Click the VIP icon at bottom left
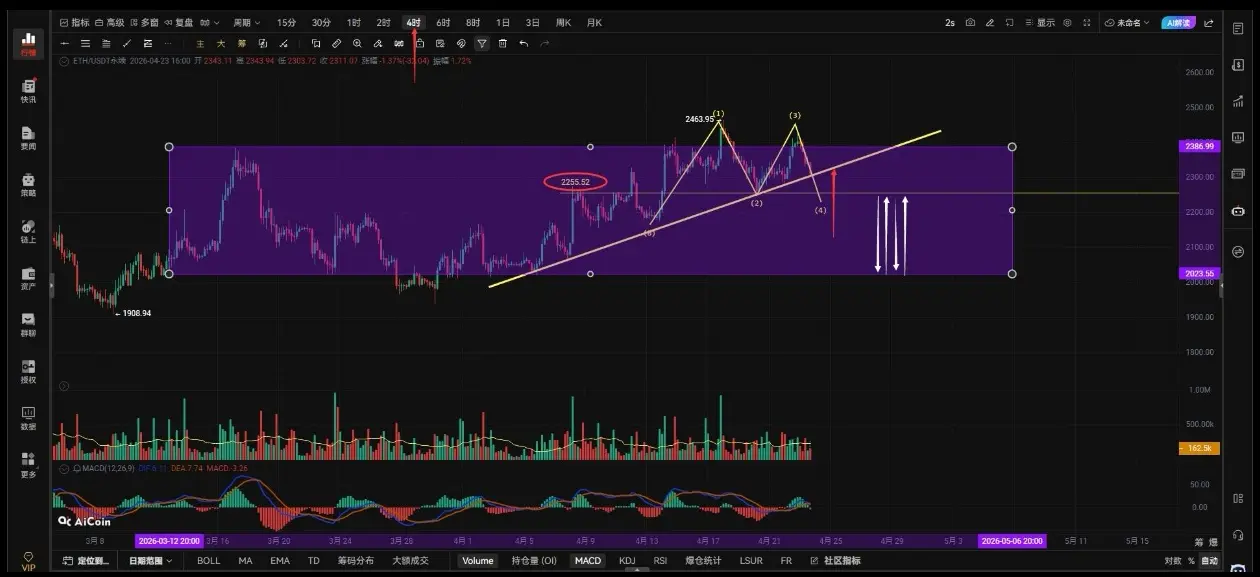The height and width of the screenshot is (577, 1260). 28,560
